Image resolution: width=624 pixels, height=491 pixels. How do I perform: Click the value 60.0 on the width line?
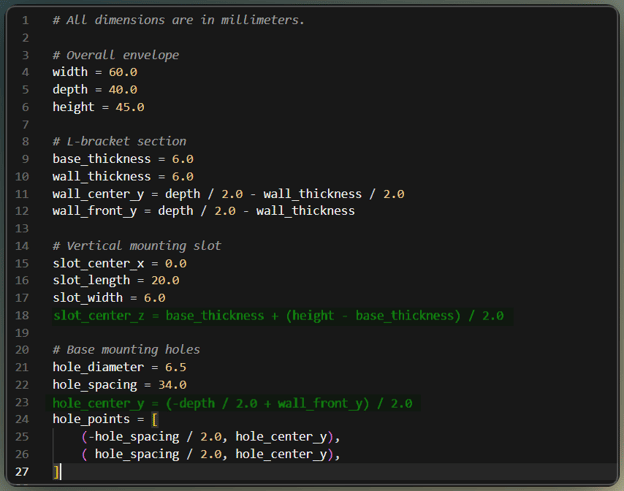pyautogui.click(x=123, y=72)
